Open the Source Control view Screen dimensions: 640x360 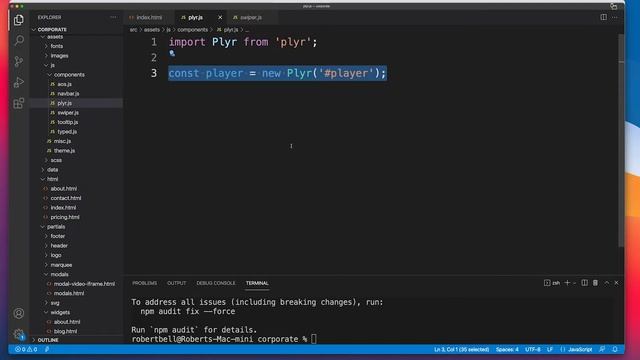click(x=19, y=62)
